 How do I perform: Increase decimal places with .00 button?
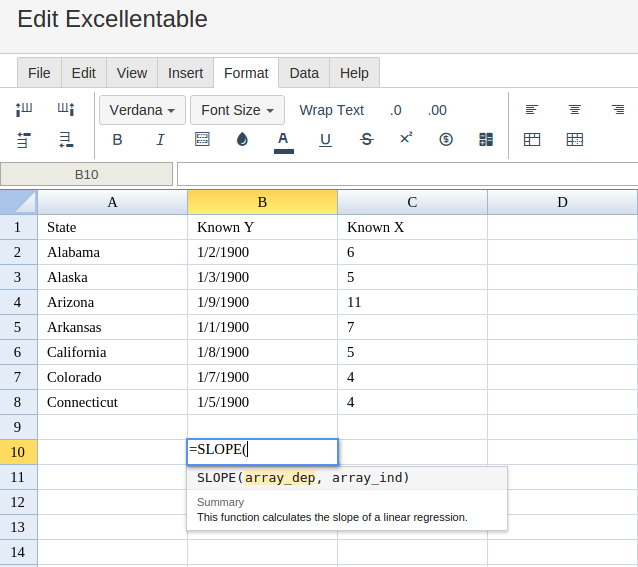437,110
